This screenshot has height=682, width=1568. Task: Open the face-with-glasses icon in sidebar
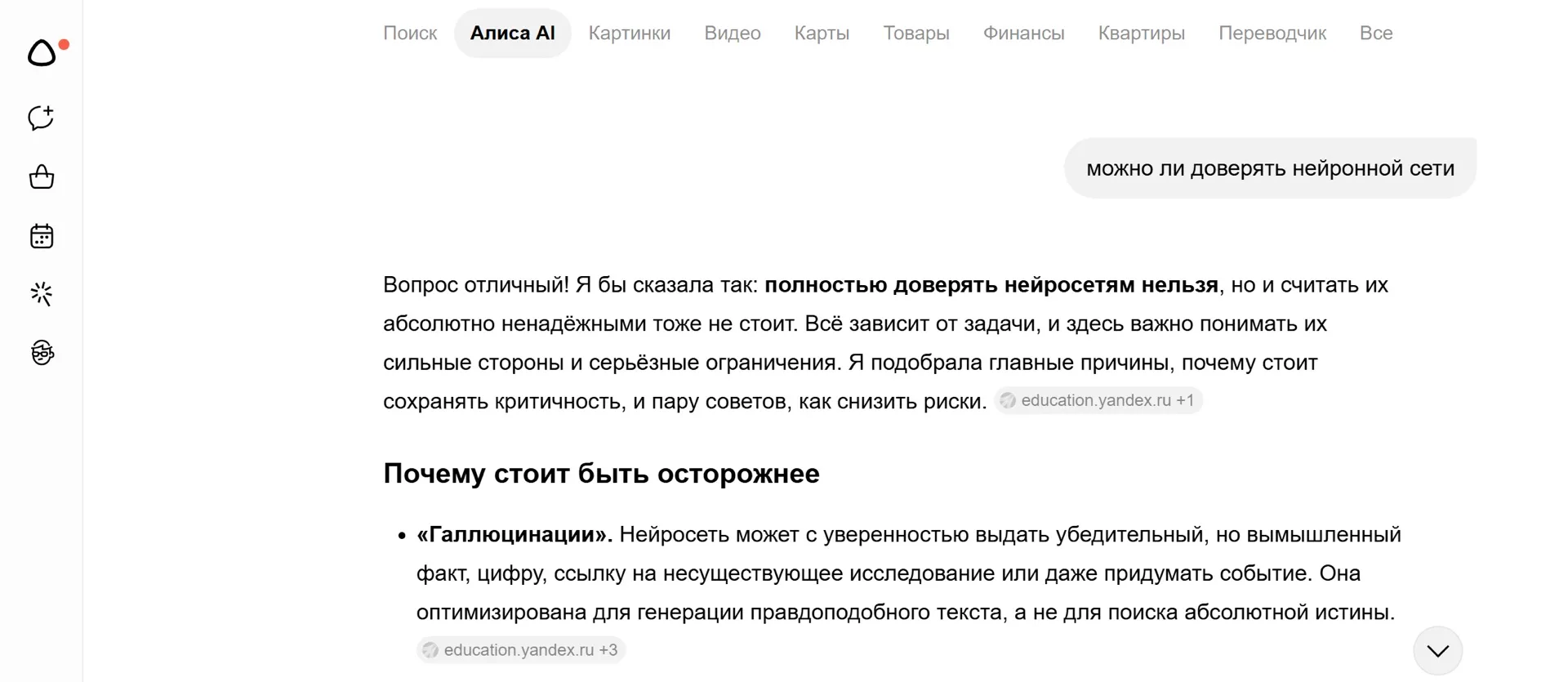(42, 353)
